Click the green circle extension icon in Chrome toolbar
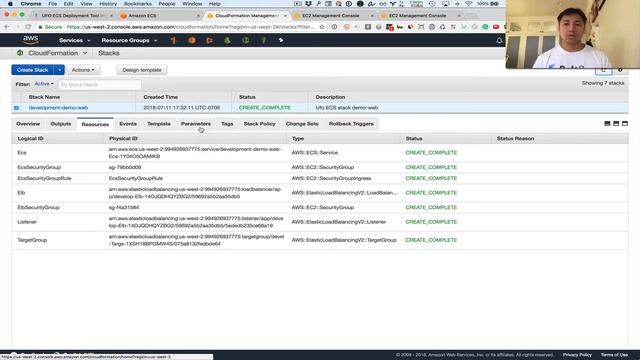 pyautogui.click(x=485, y=27)
